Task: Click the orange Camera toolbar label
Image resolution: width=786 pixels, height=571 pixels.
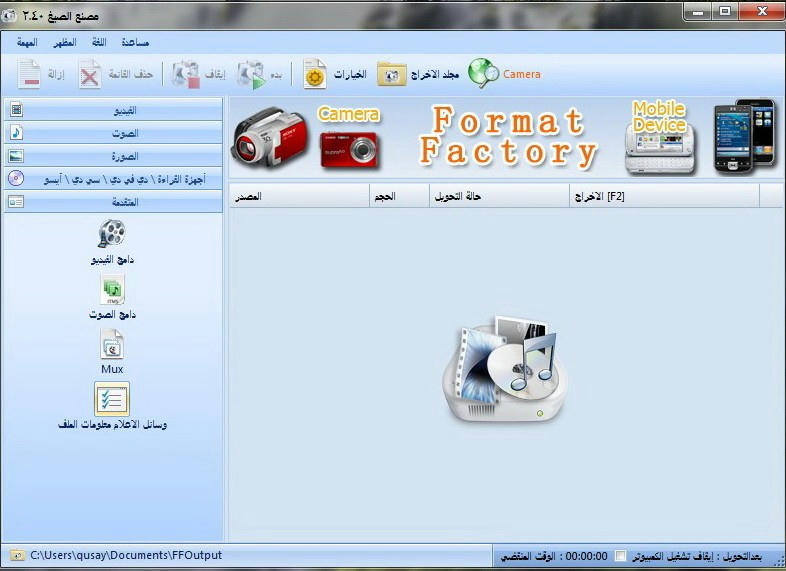Action: click(522, 74)
